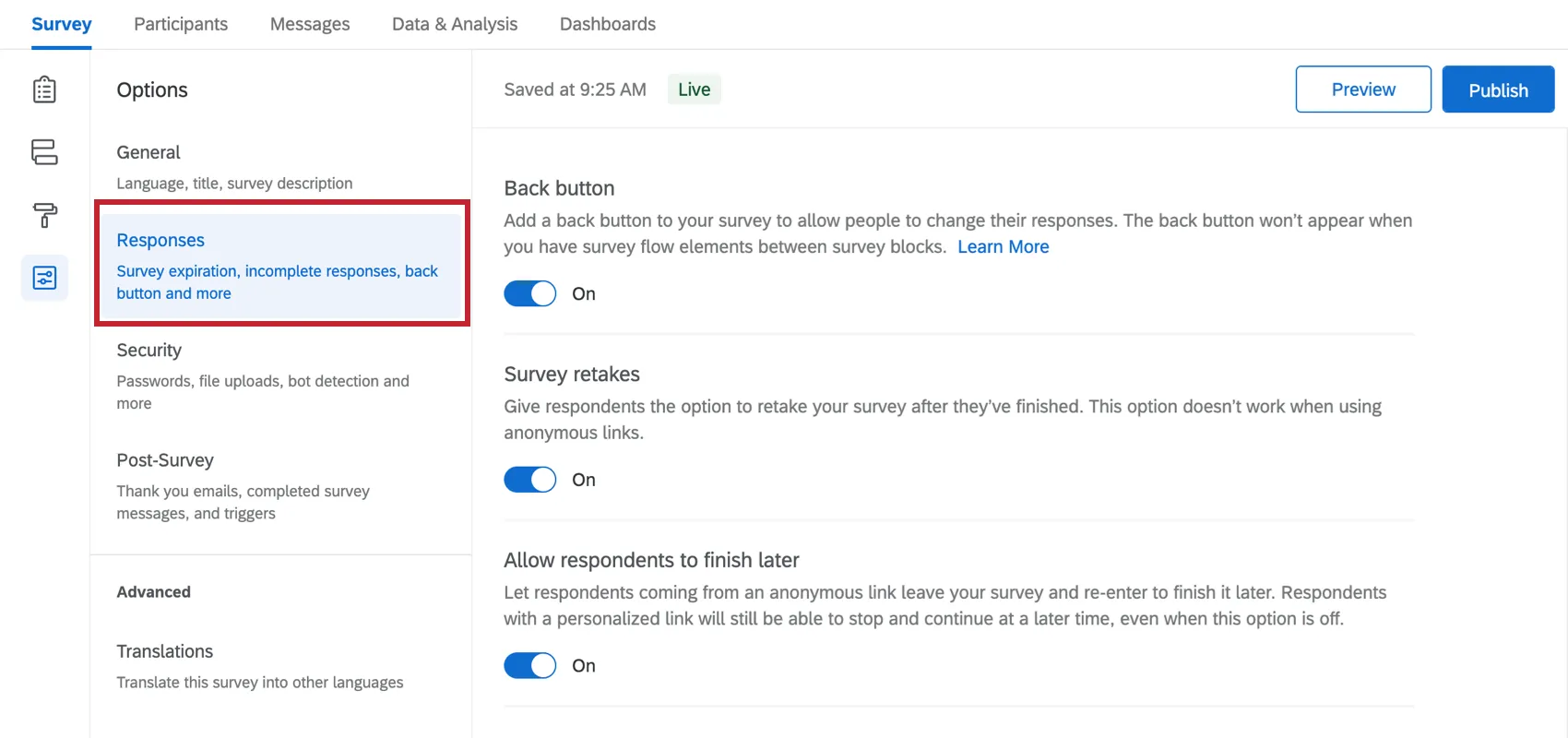Open the Dashboards tab

click(608, 24)
